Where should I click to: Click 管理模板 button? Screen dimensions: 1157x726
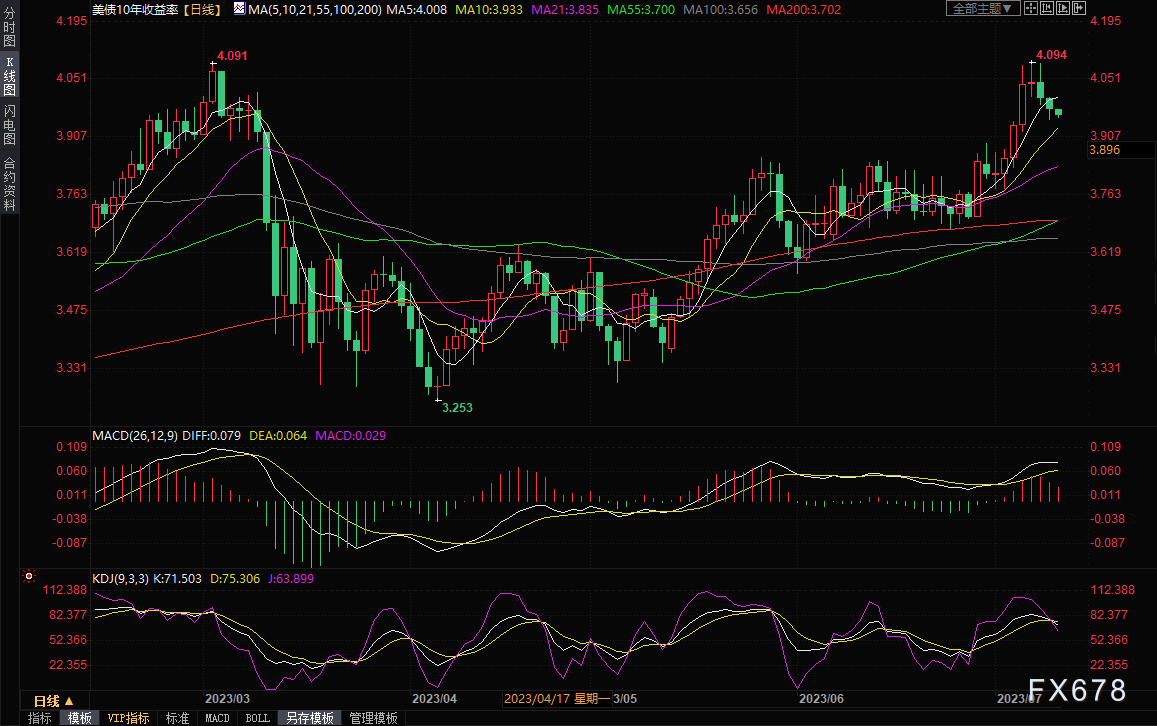pyautogui.click(x=373, y=718)
